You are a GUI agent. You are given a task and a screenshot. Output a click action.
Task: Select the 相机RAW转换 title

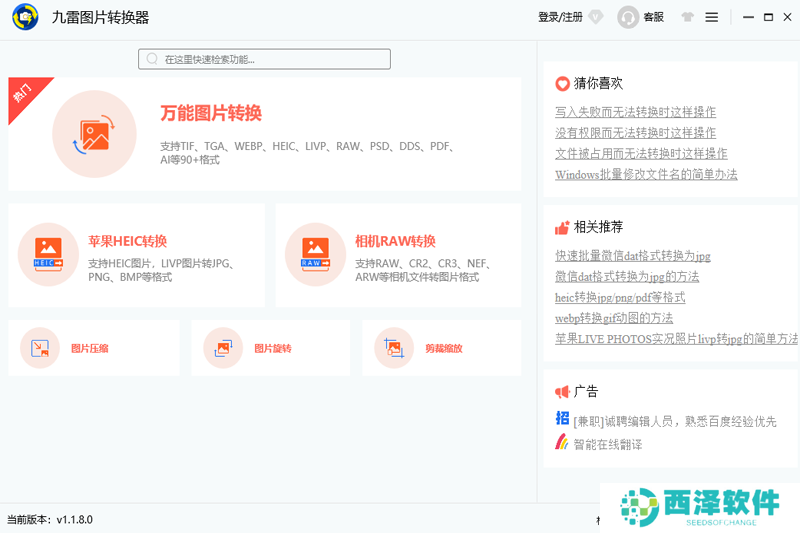[395, 241]
